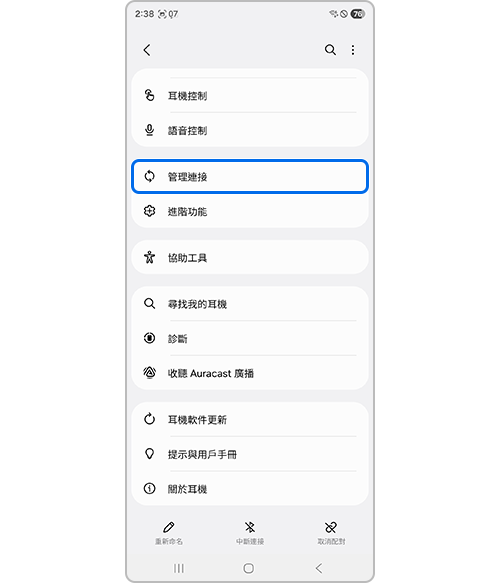The image size is (500, 583).
Task: Tap the lightbulb icon for 提示與用戶手冊
Action: (149, 454)
